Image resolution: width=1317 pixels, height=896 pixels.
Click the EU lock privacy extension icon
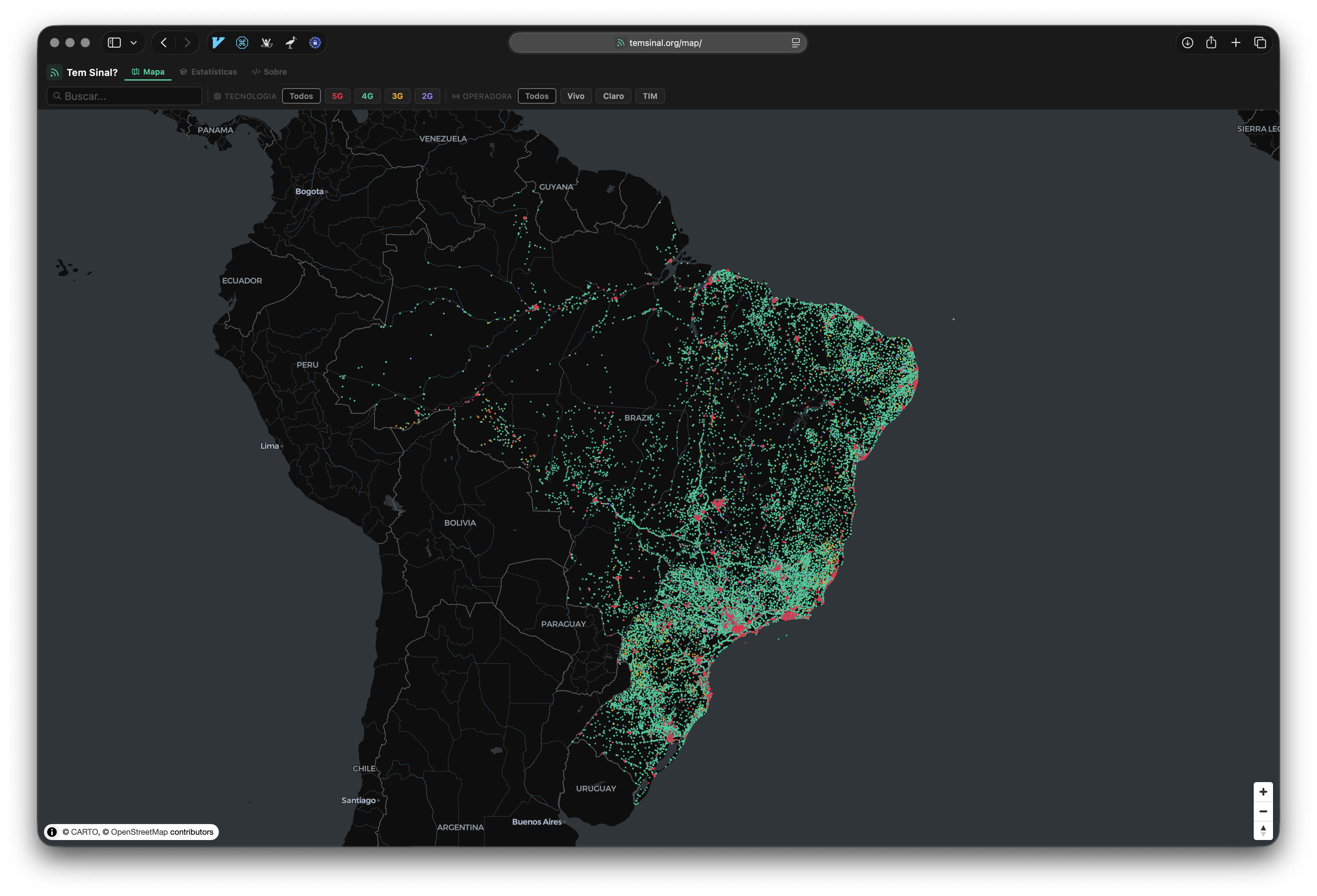pyautogui.click(x=315, y=43)
